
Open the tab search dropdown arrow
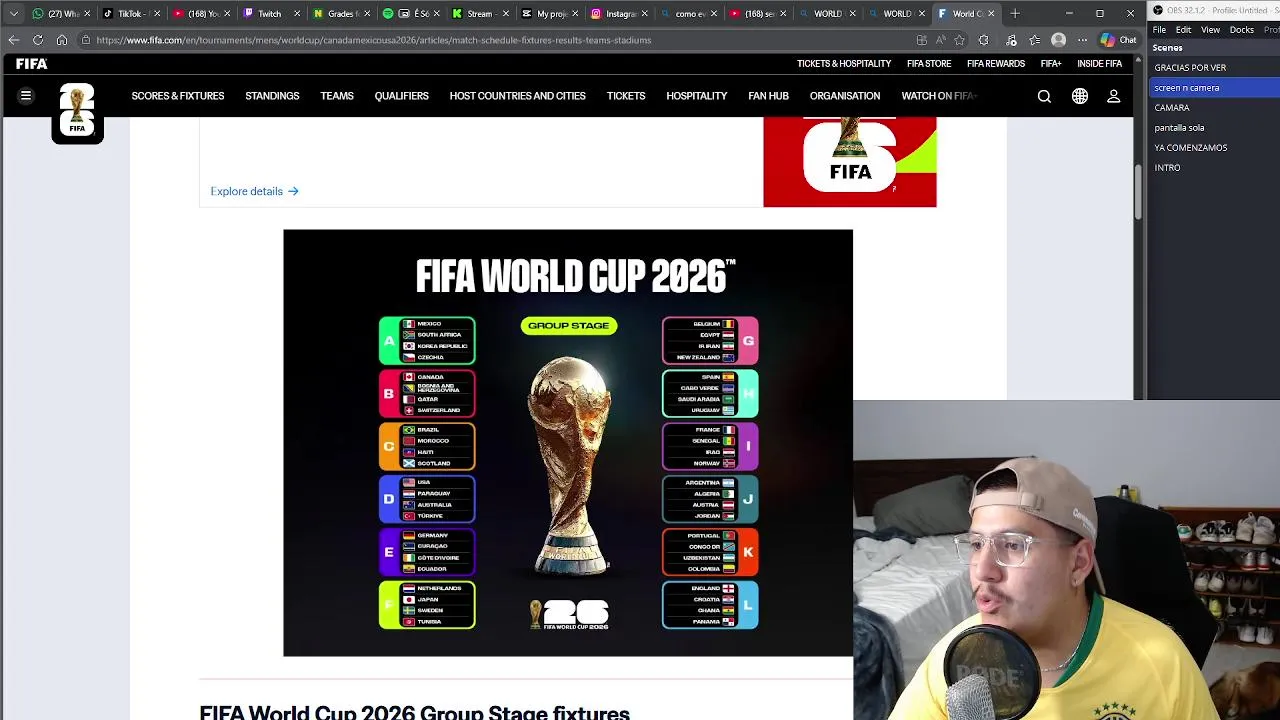click(x=13, y=14)
